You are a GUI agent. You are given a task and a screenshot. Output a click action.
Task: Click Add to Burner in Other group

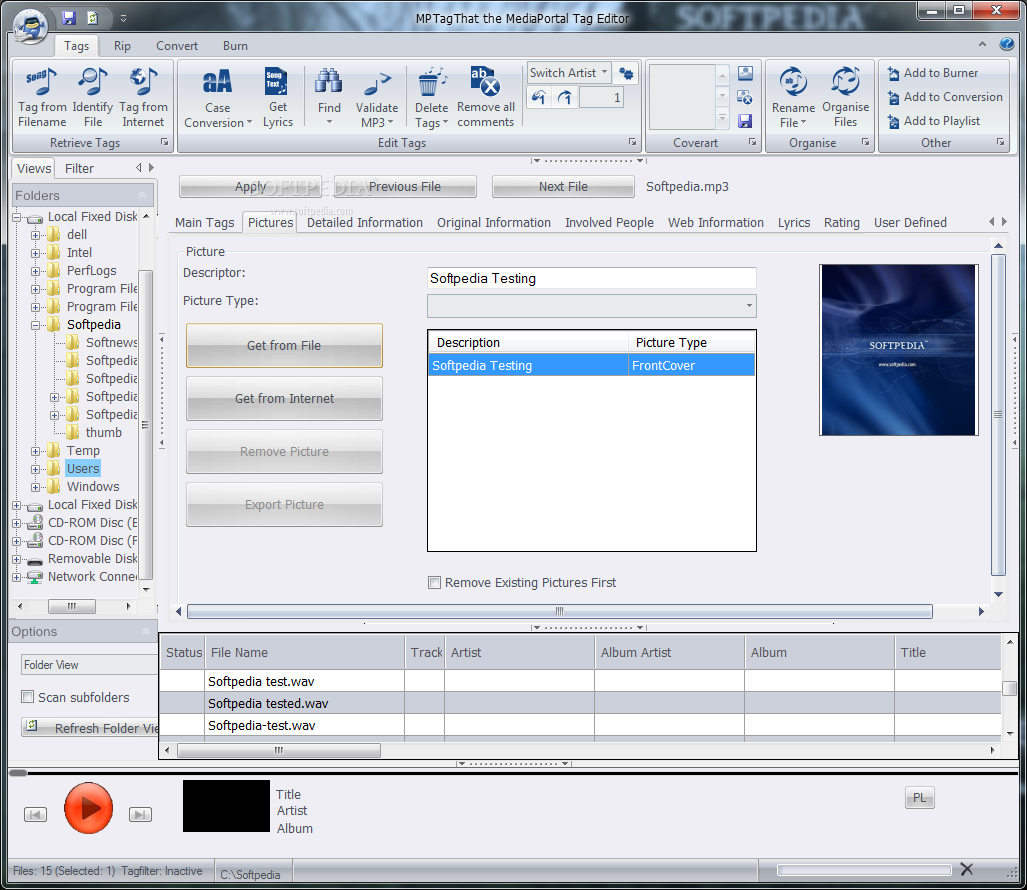tap(933, 73)
